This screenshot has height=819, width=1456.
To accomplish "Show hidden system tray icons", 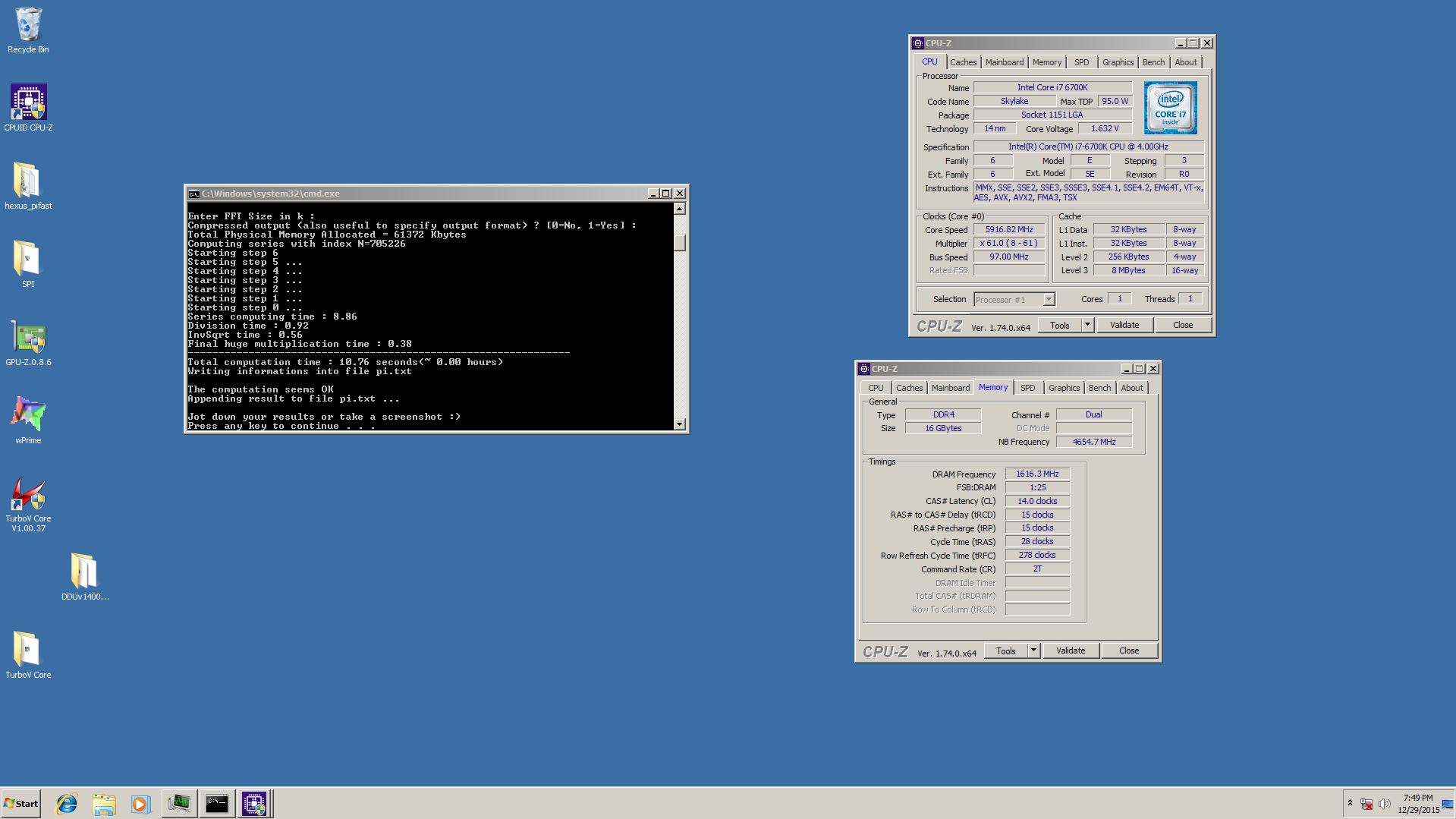I will pyautogui.click(x=1350, y=803).
